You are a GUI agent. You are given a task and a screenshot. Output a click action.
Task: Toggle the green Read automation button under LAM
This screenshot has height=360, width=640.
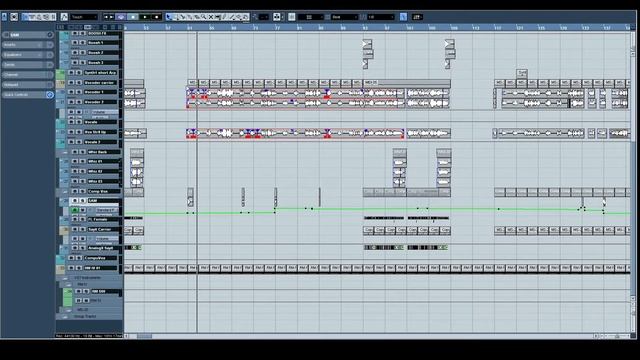[75, 210]
